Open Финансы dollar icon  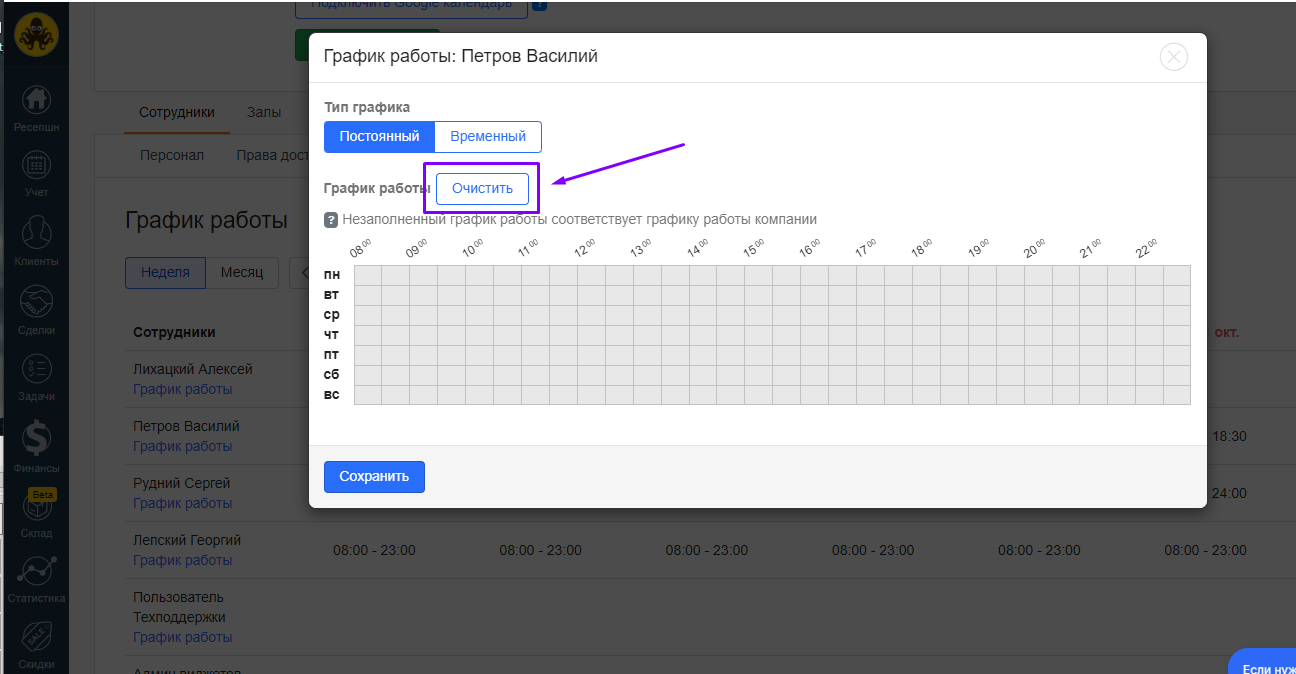[36, 438]
